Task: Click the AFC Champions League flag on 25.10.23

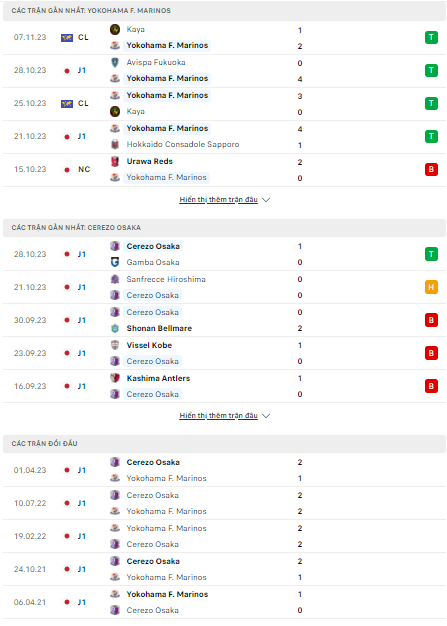Action: pyautogui.click(x=67, y=104)
